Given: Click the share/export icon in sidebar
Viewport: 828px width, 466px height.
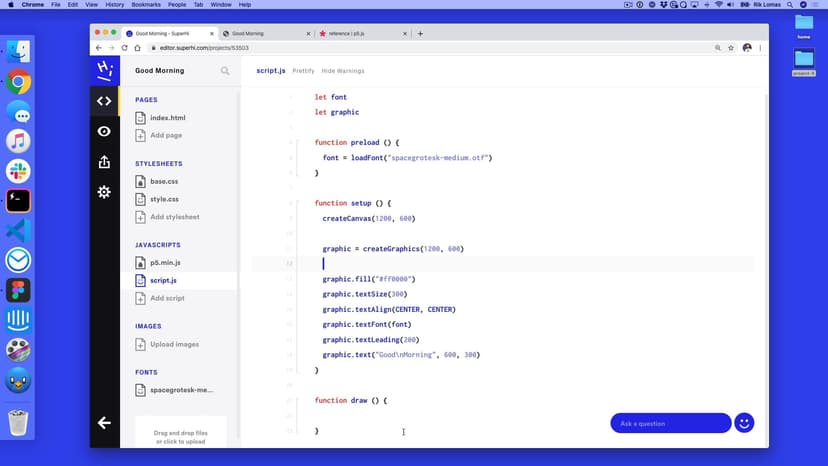Looking at the screenshot, I should point(104,162).
